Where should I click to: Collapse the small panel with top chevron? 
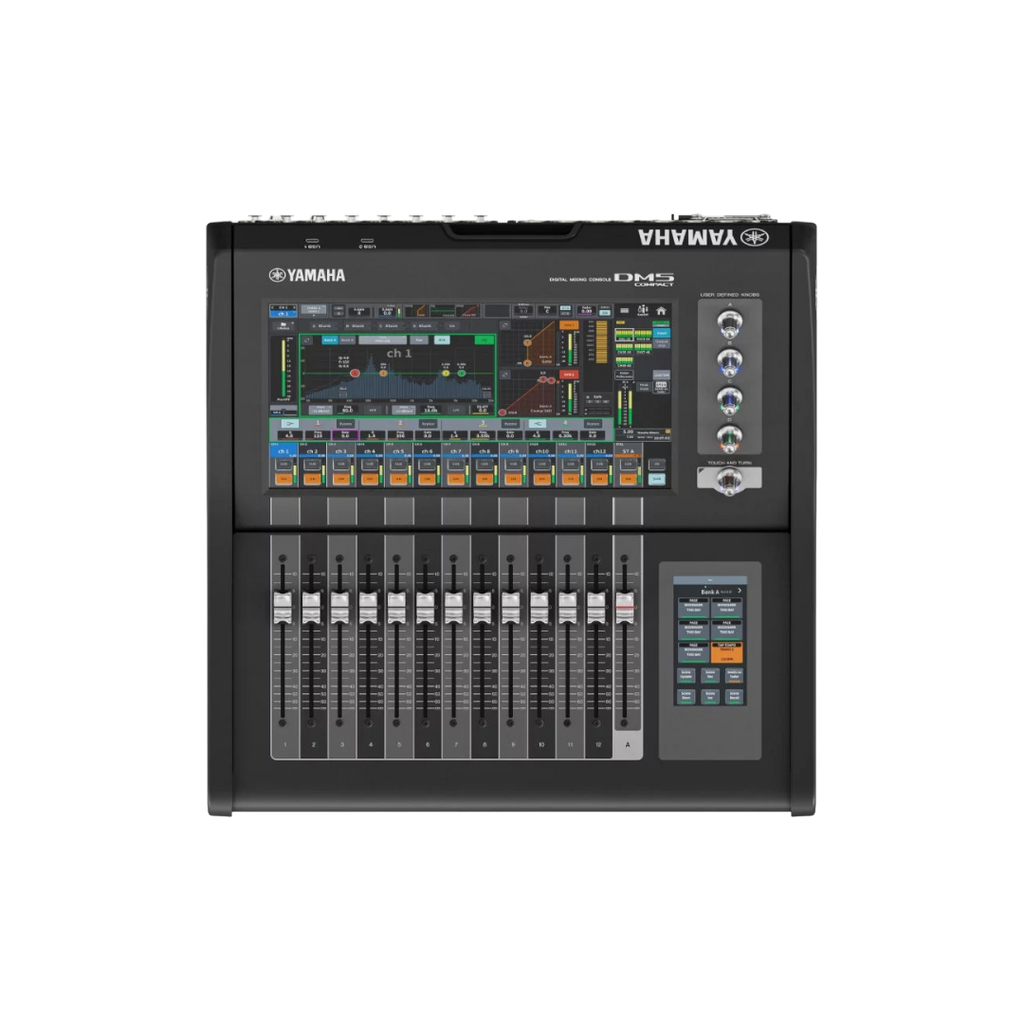710,580
